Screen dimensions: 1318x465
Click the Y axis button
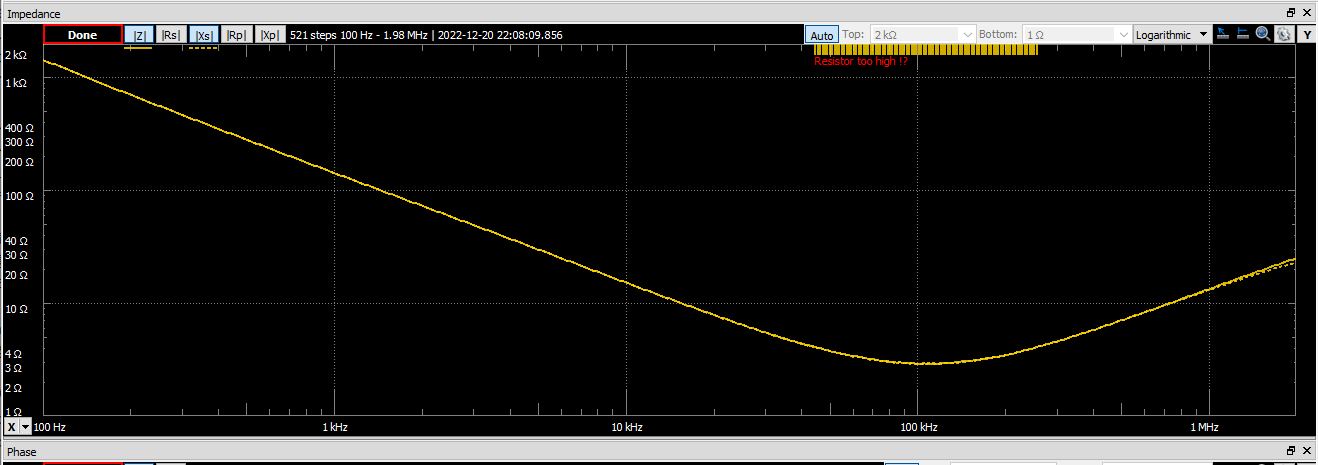(1307, 34)
